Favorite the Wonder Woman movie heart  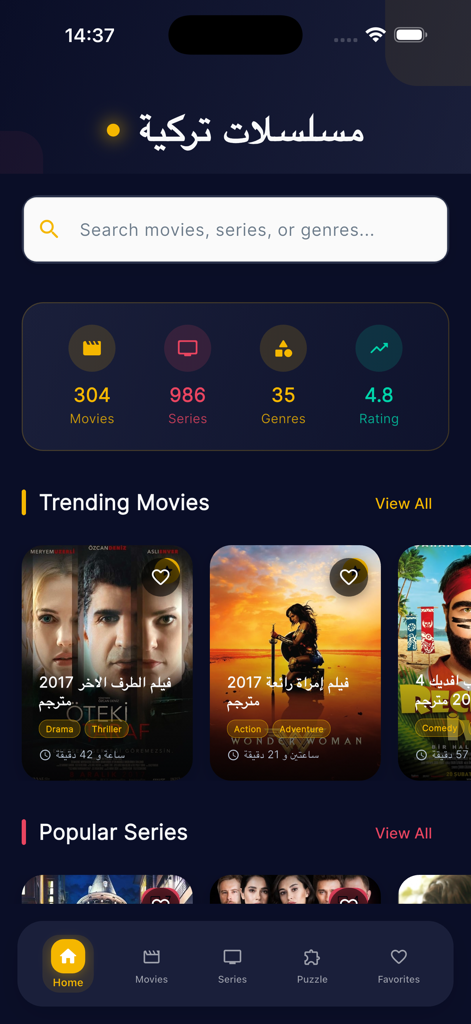tap(349, 577)
